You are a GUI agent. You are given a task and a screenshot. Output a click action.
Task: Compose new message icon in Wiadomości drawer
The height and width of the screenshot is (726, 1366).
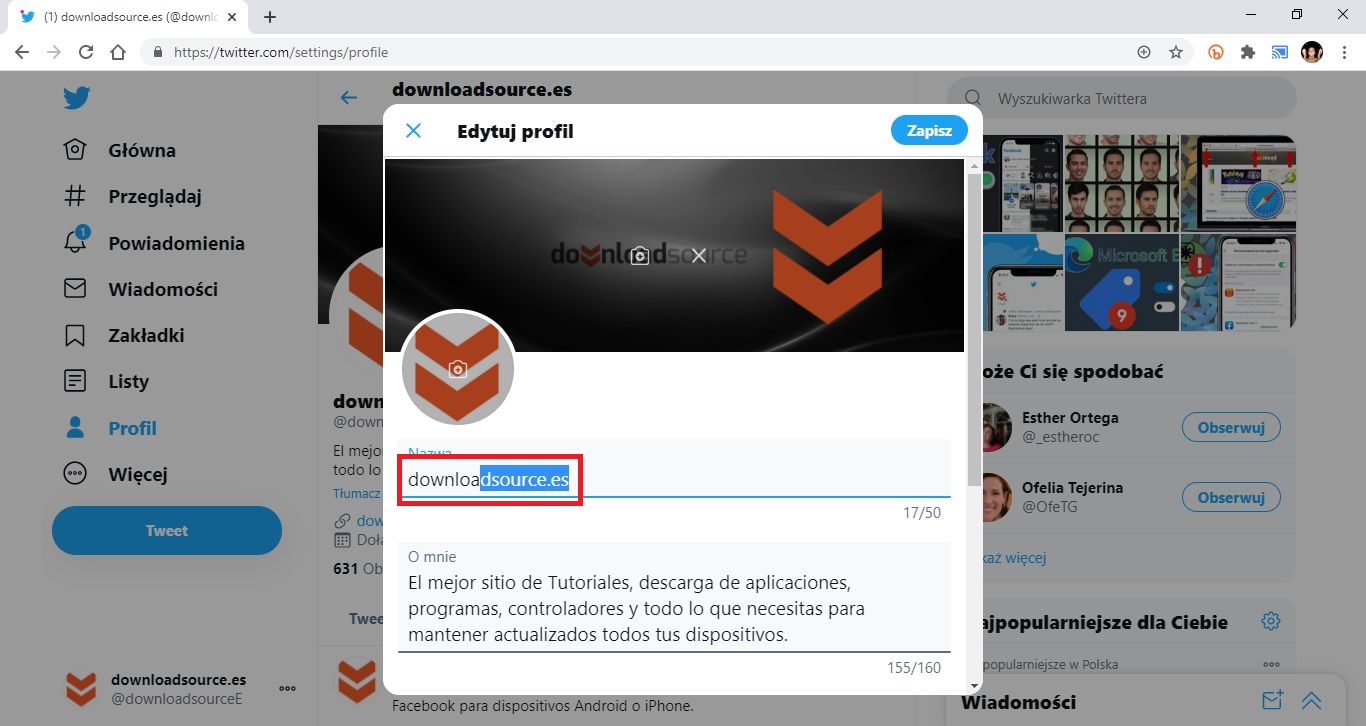1272,701
